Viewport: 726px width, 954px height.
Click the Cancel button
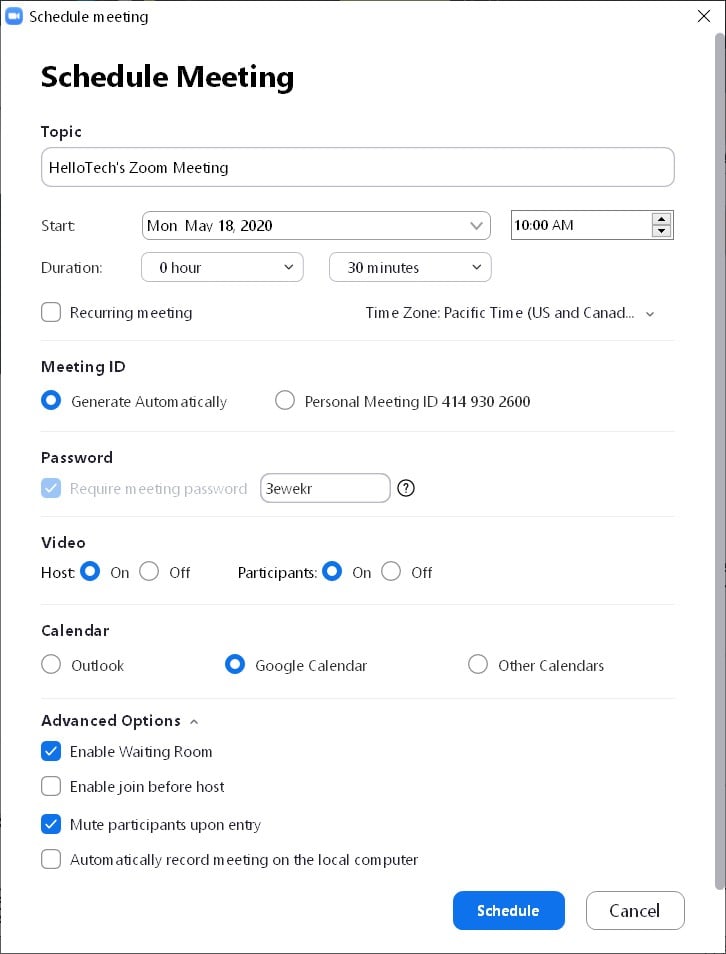point(635,910)
